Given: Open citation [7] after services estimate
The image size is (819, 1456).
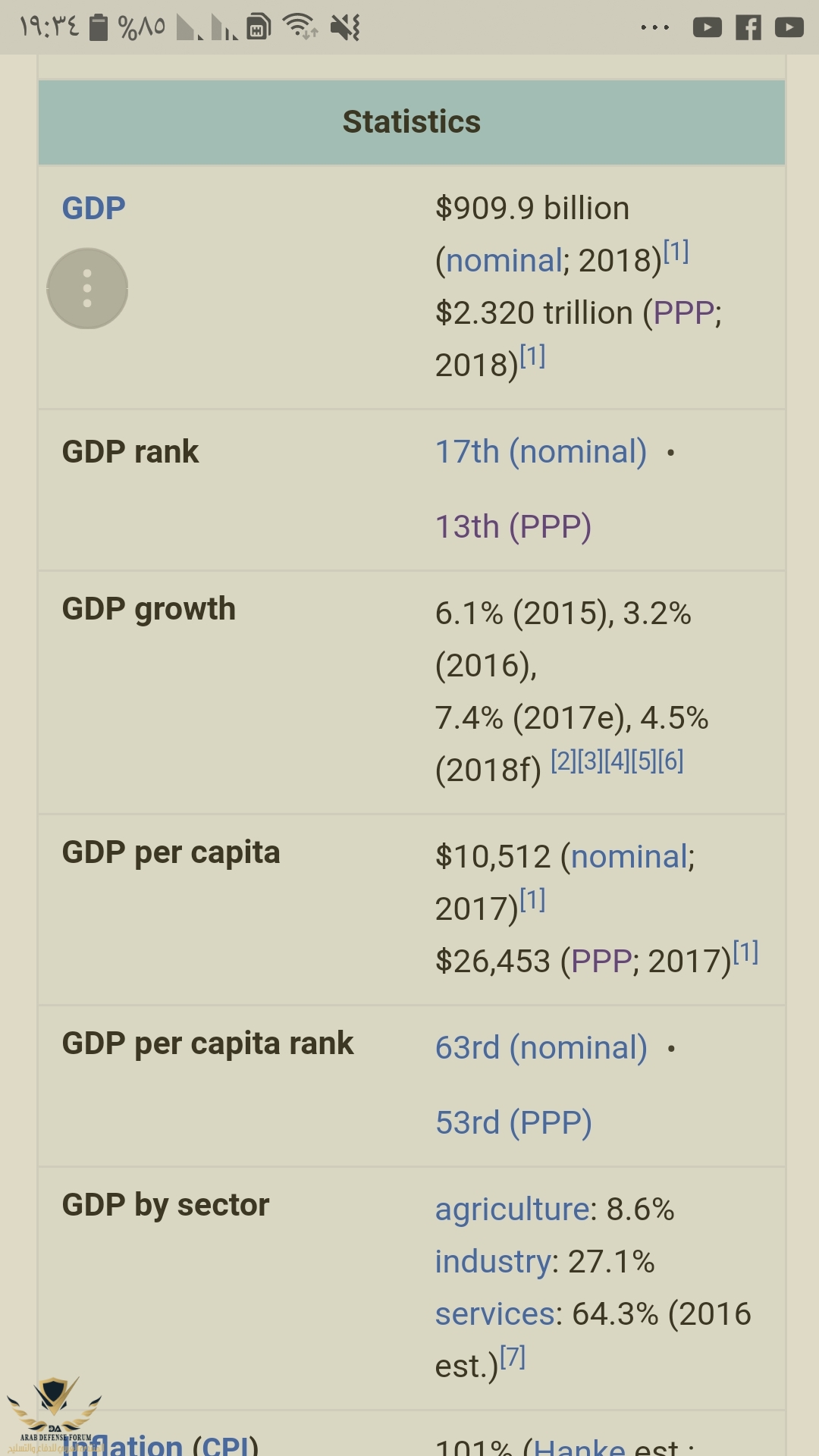Looking at the screenshot, I should pos(513,1357).
